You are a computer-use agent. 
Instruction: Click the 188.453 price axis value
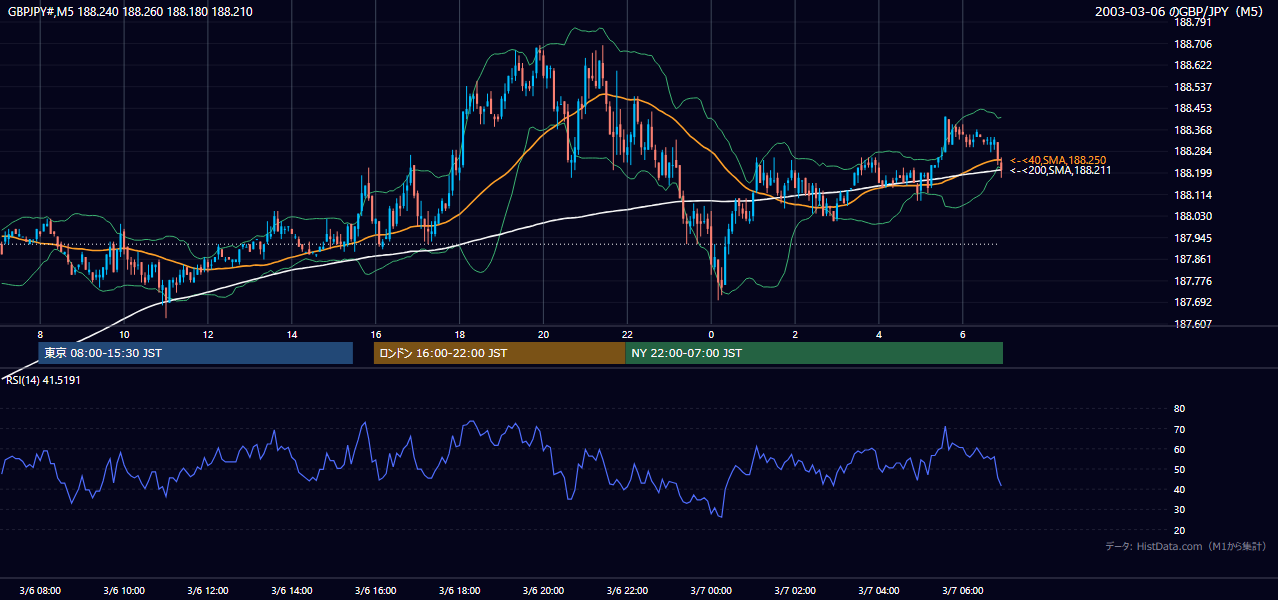point(1192,109)
